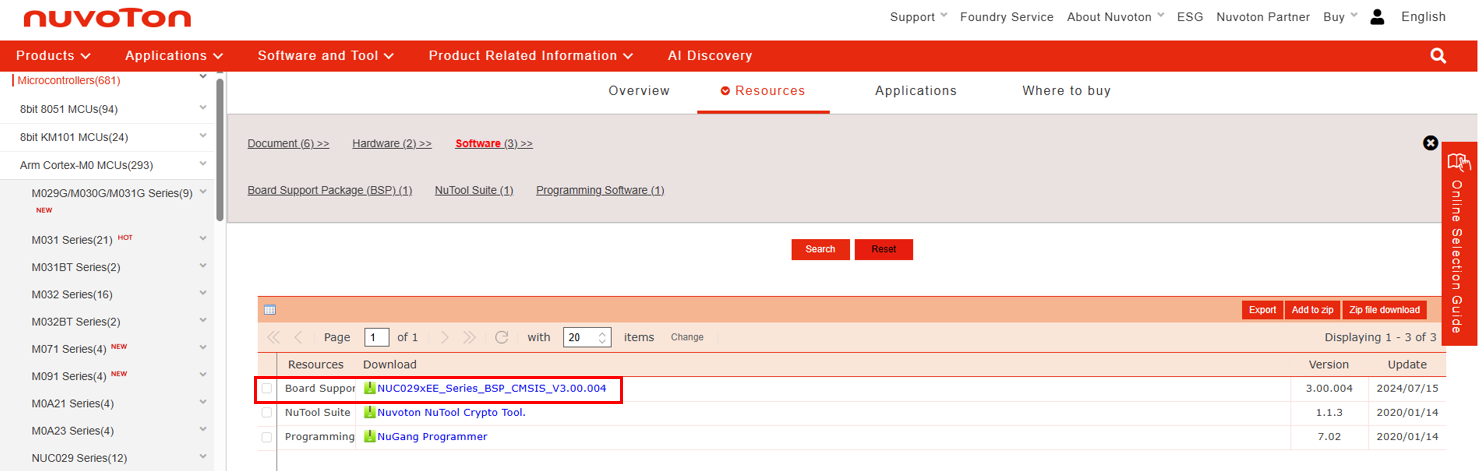
Task: Refresh the resources table
Action: click(x=502, y=337)
